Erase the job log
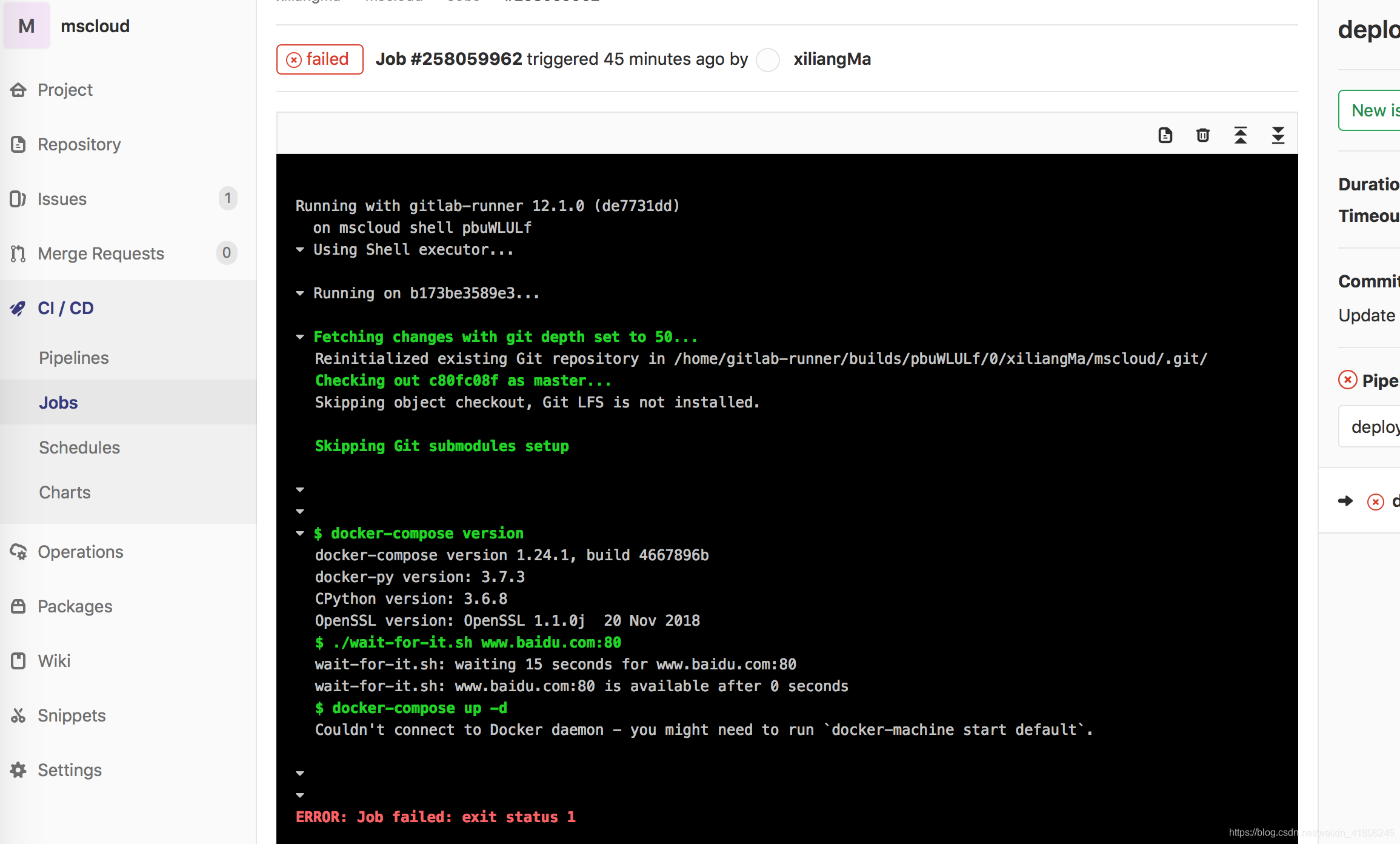 [1203, 135]
